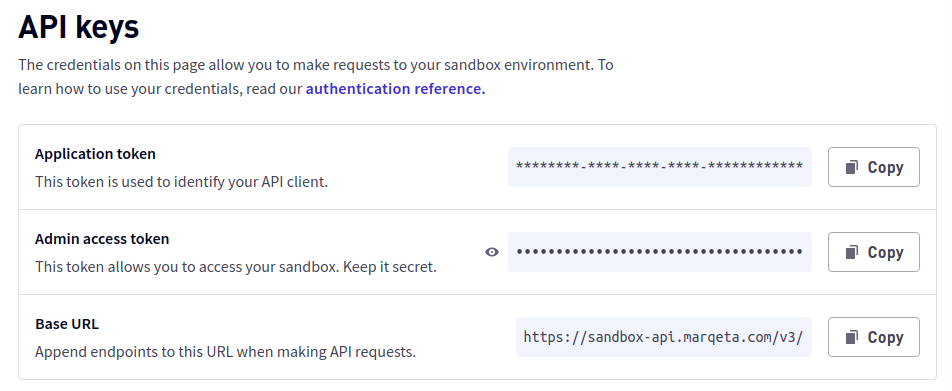
Task: Click the copy icon for Application token
Action: (x=852, y=167)
